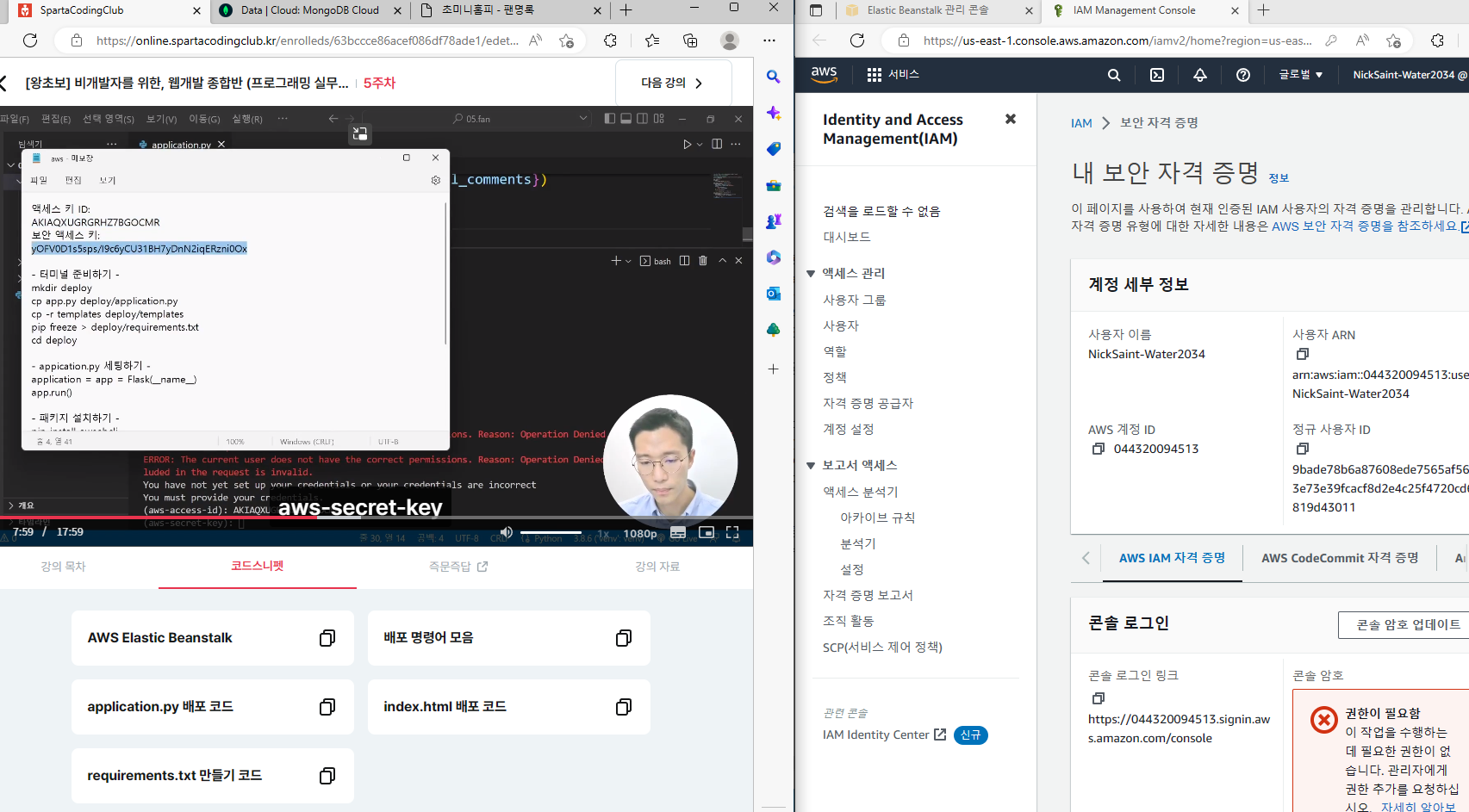Collapse 액세스 관리 section
This screenshot has width=1469, height=812.
pos(811,274)
